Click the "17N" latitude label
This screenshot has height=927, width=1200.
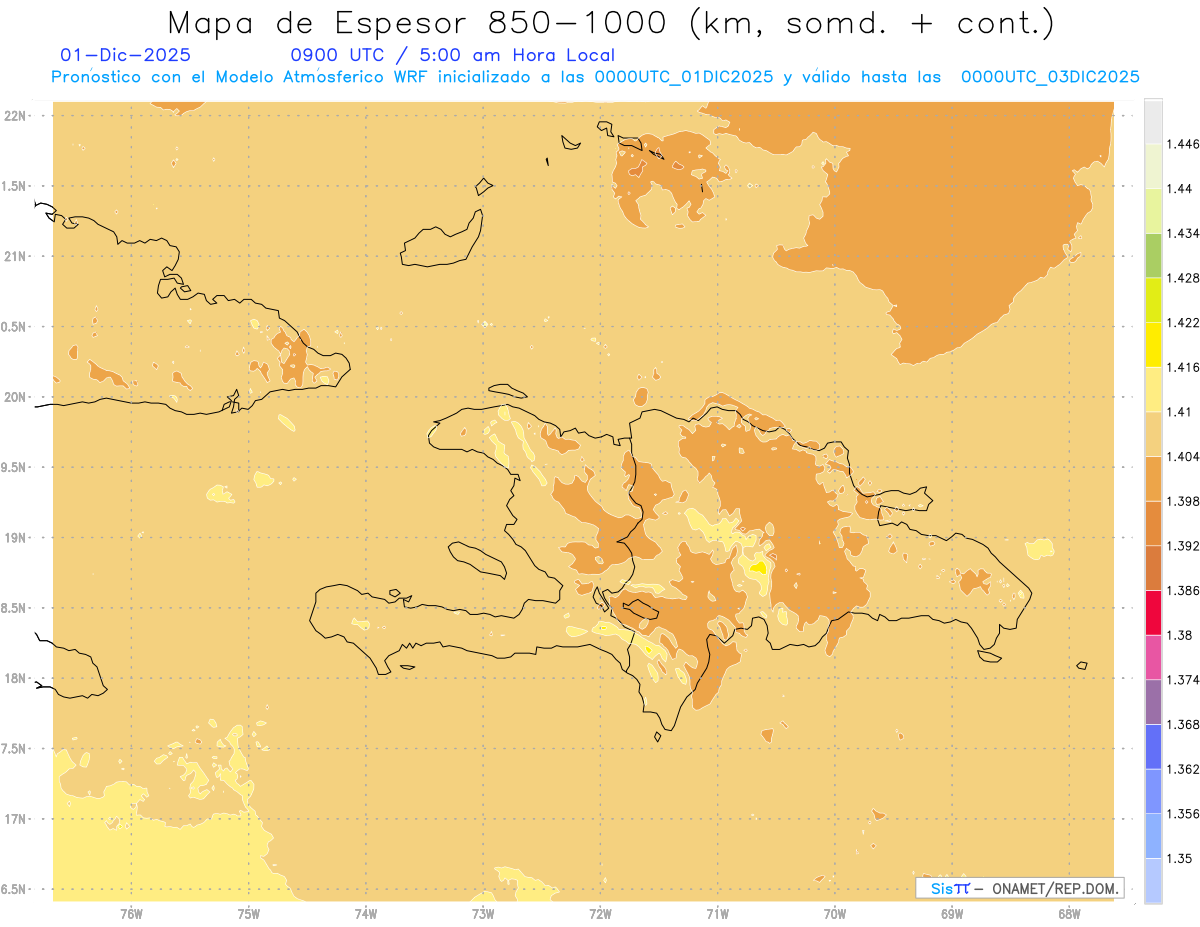click(x=15, y=819)
